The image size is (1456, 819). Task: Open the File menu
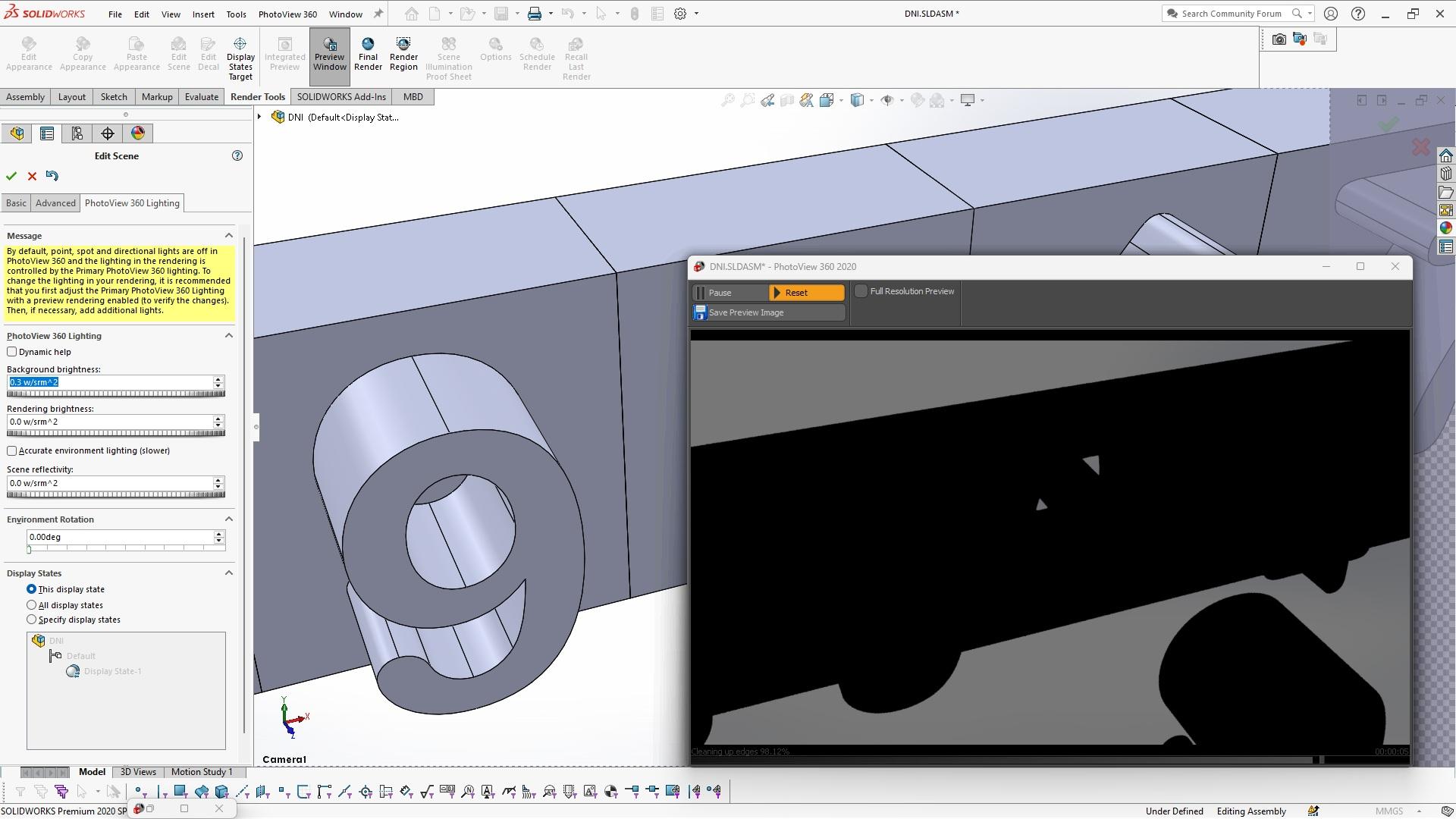[x=115, y=14]
